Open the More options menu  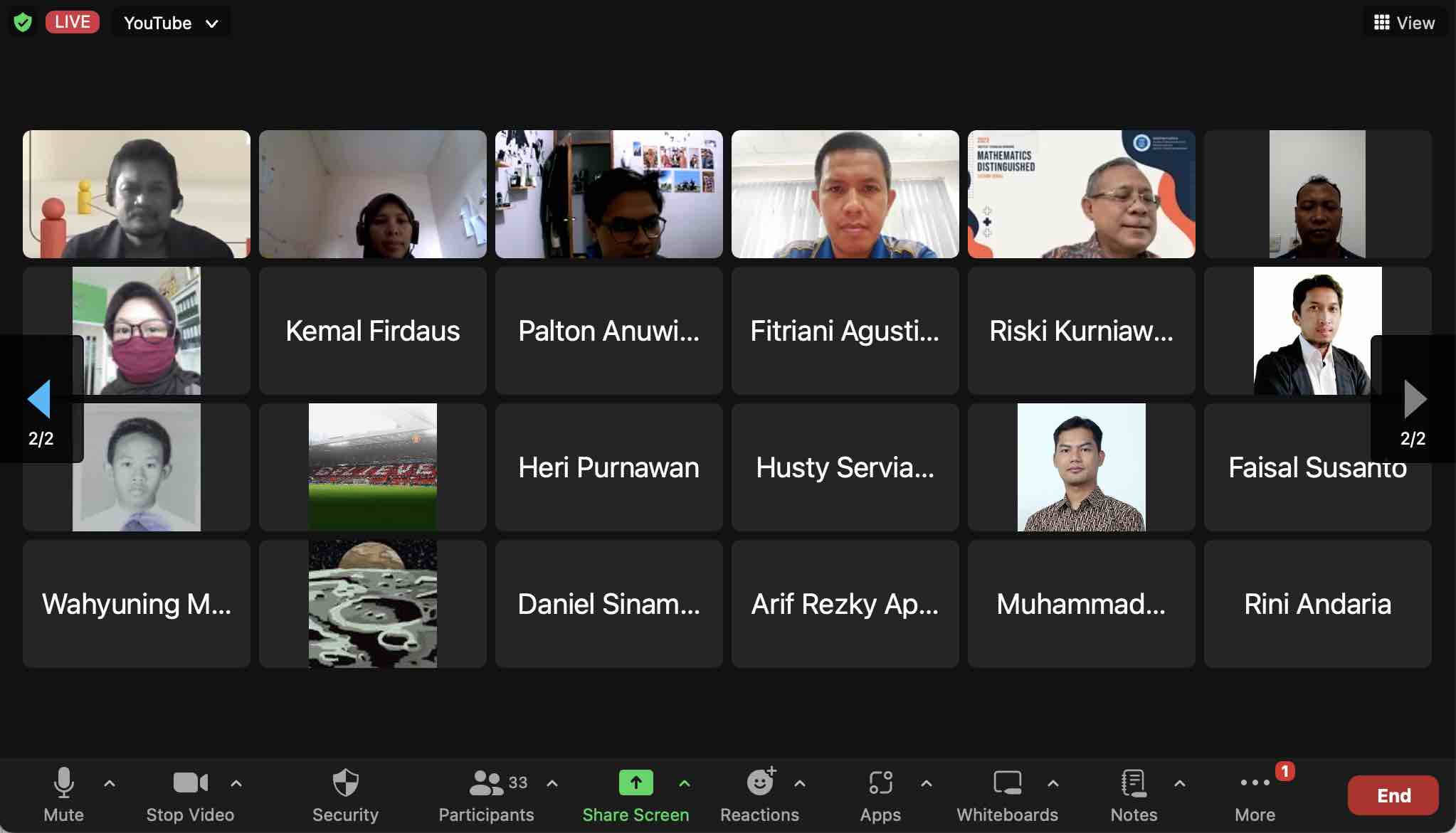coord(1255,784)
